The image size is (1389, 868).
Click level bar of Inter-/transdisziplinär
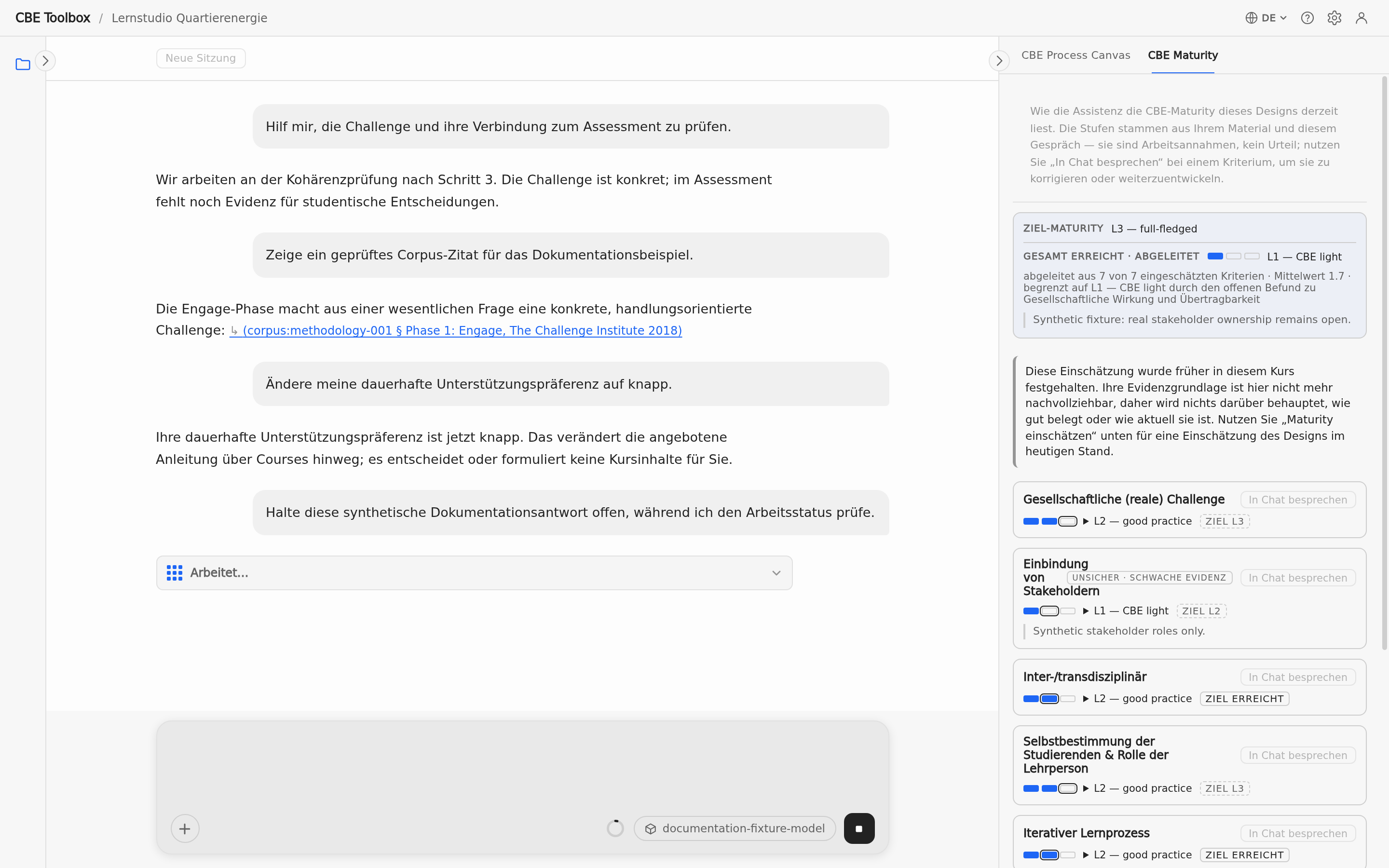1050,699
